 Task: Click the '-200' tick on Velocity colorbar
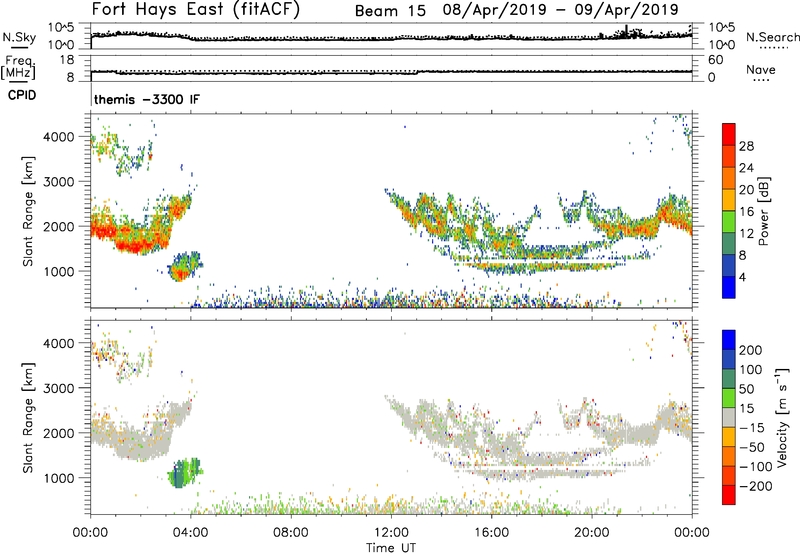(x=756, y=486)
